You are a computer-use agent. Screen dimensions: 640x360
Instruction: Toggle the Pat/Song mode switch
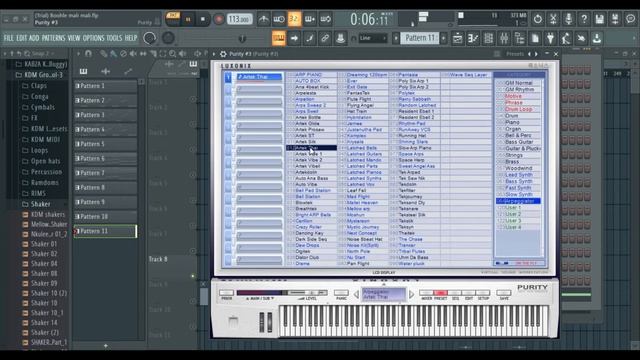pos(173,19)
